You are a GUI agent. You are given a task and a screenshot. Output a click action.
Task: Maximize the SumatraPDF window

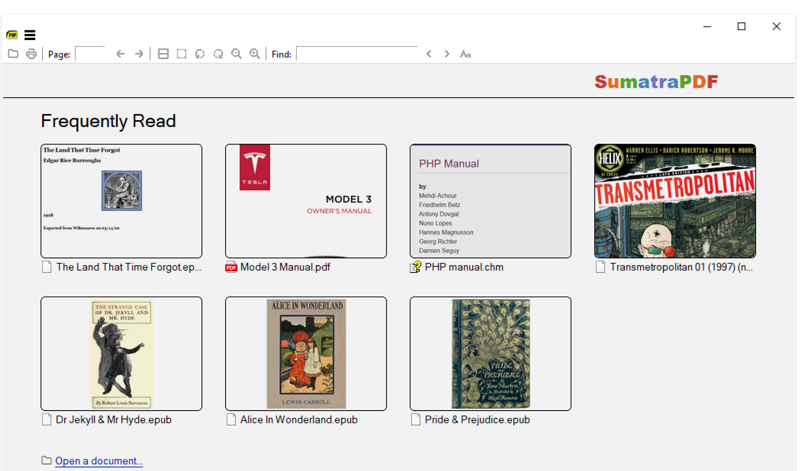click(741, 27)
